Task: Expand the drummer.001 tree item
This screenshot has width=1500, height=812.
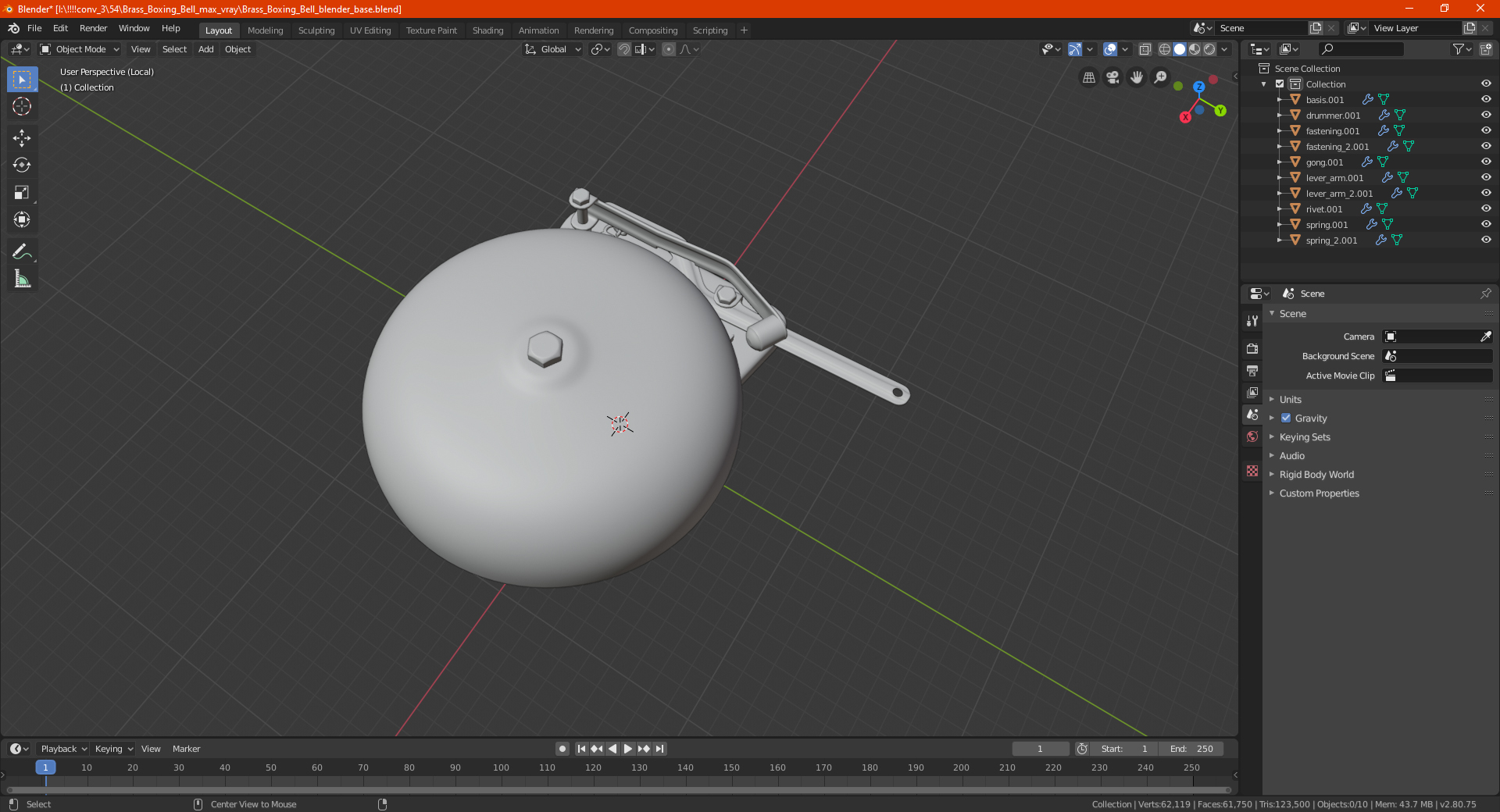Action: click(x=1279, y=116)
